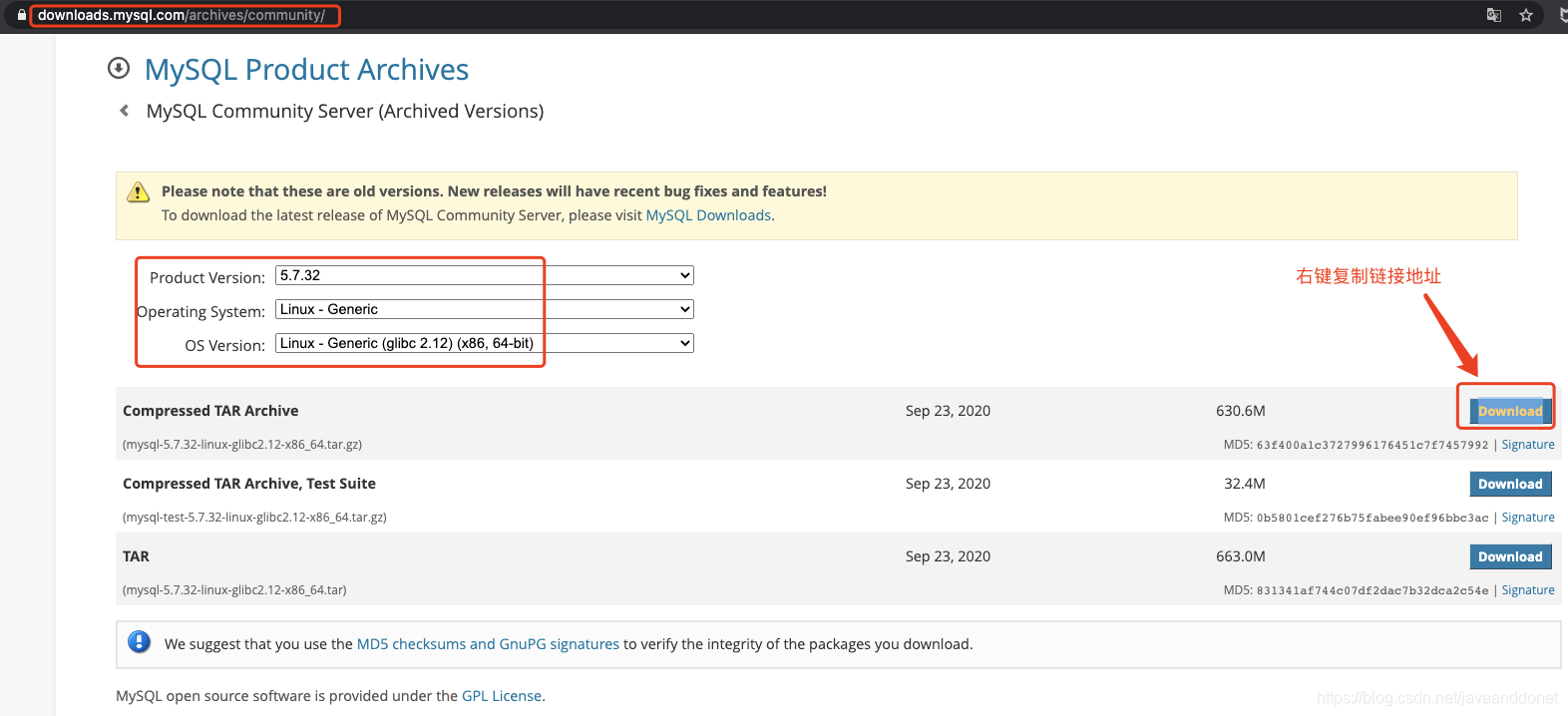Viewport: 1568px width, 716px height.
Task: Download the TAR package
Action: pos(1510,556)
